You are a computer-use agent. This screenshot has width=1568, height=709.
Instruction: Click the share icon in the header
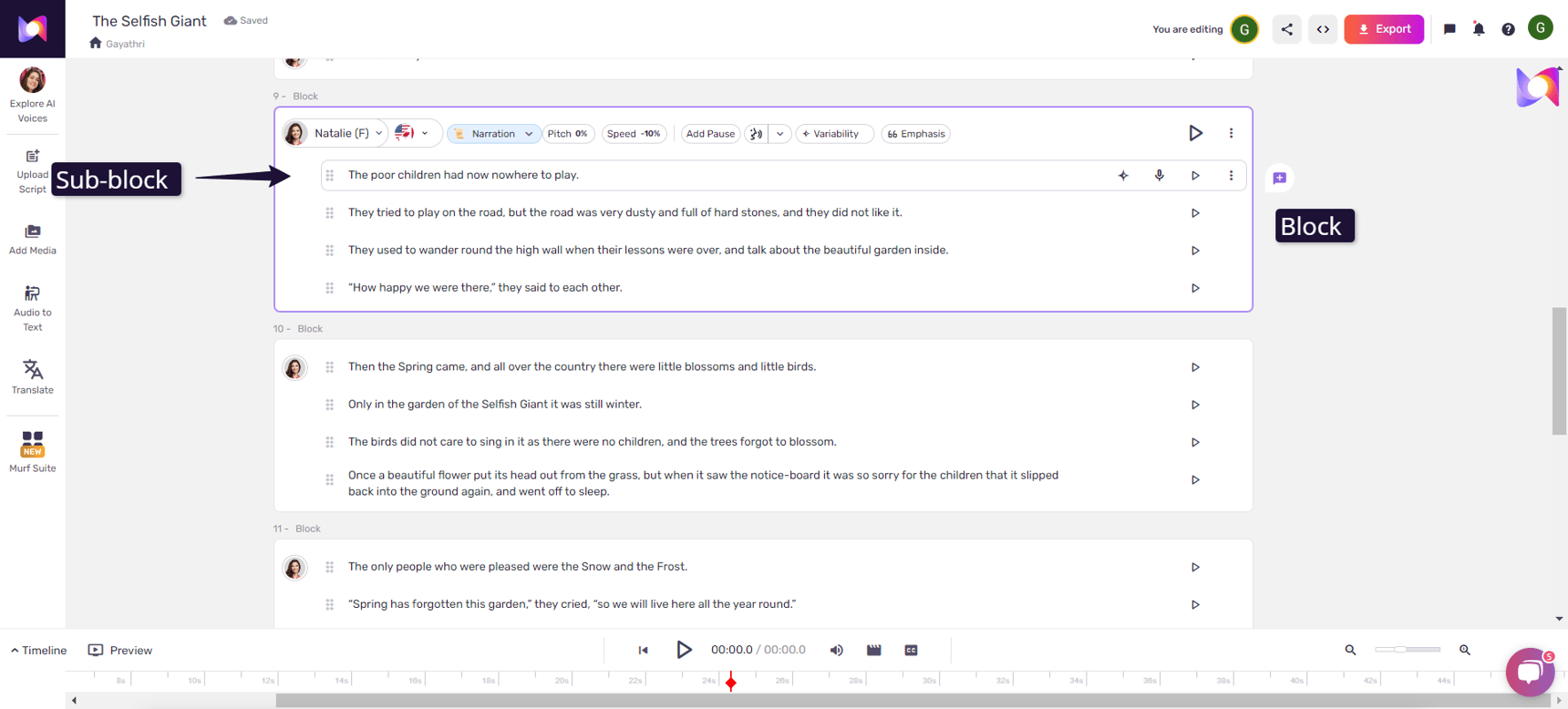click(1286, 29)
